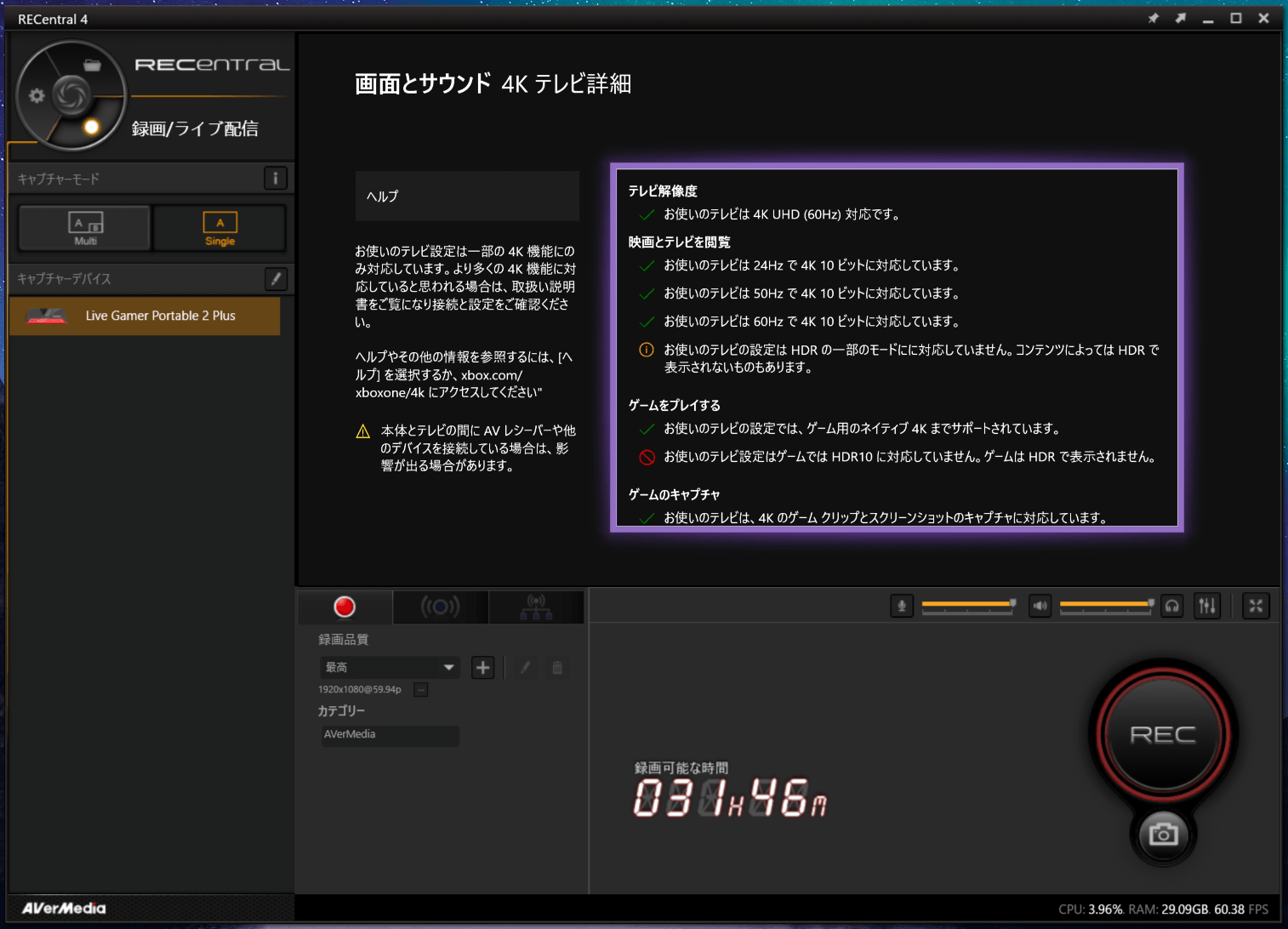Image resolution: width=1288 pixels, height=929 pixels.
Task: Click the center swirl icon of the dial
Action: (71, 94)
